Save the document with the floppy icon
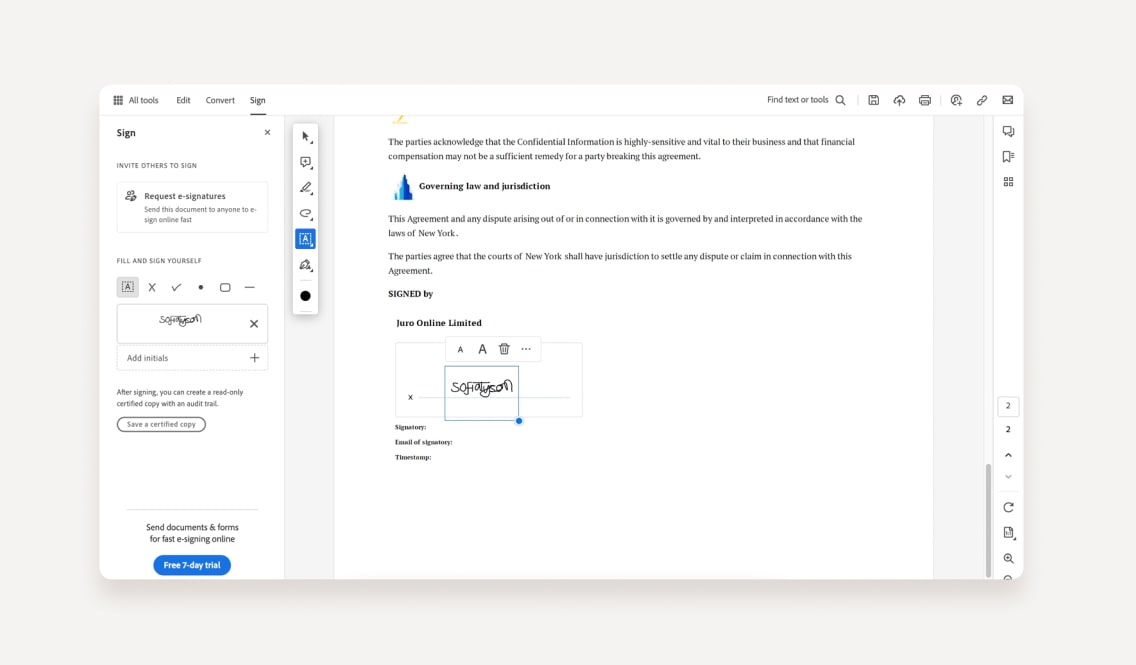The height and width of the screenshot is (665, 1136). click(x=874, y=100)
